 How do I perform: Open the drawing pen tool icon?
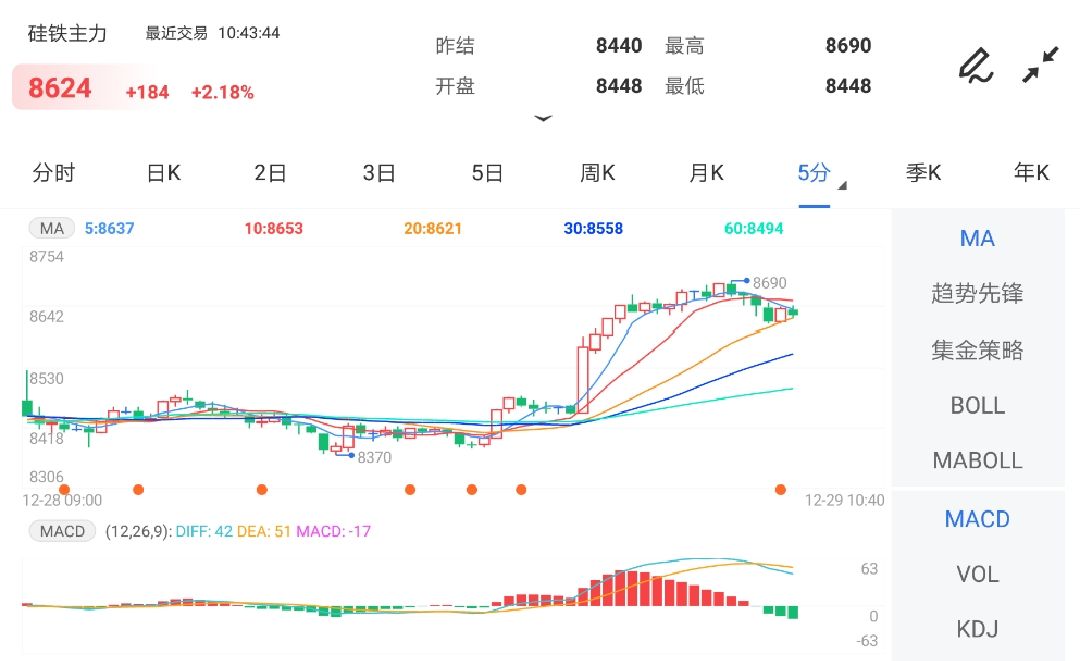pos(977,65)
